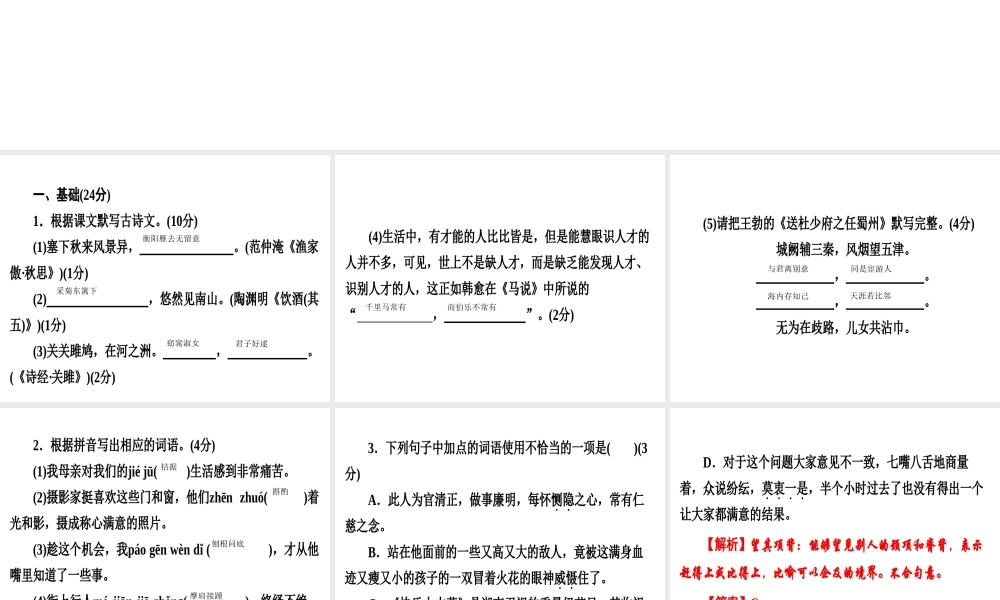This screenshot has height=600, width=1000.
Task: Click the blank answer 海内存知己
Action: pyautogui.click(x=788, y=296)
